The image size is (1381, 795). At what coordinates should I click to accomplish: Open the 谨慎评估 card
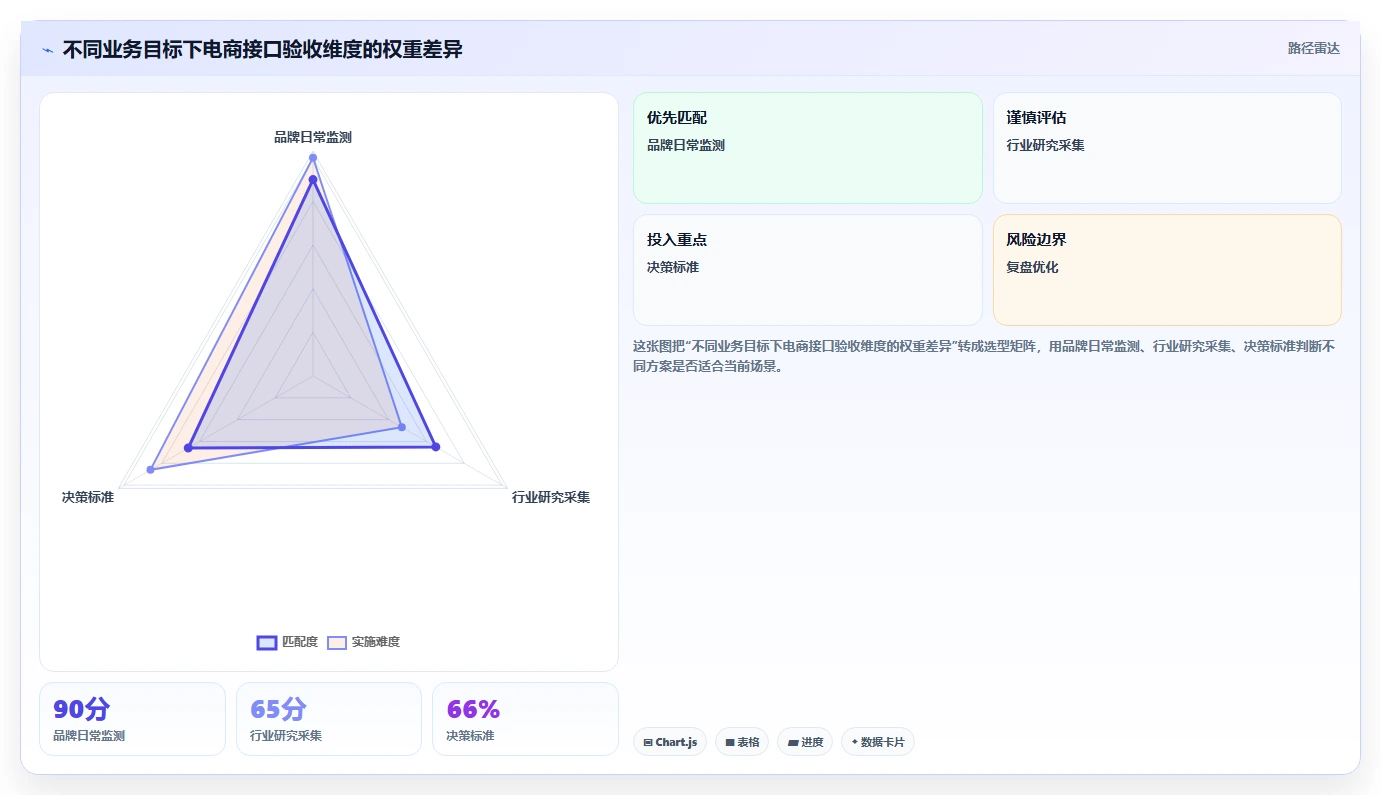(1167, 148)
